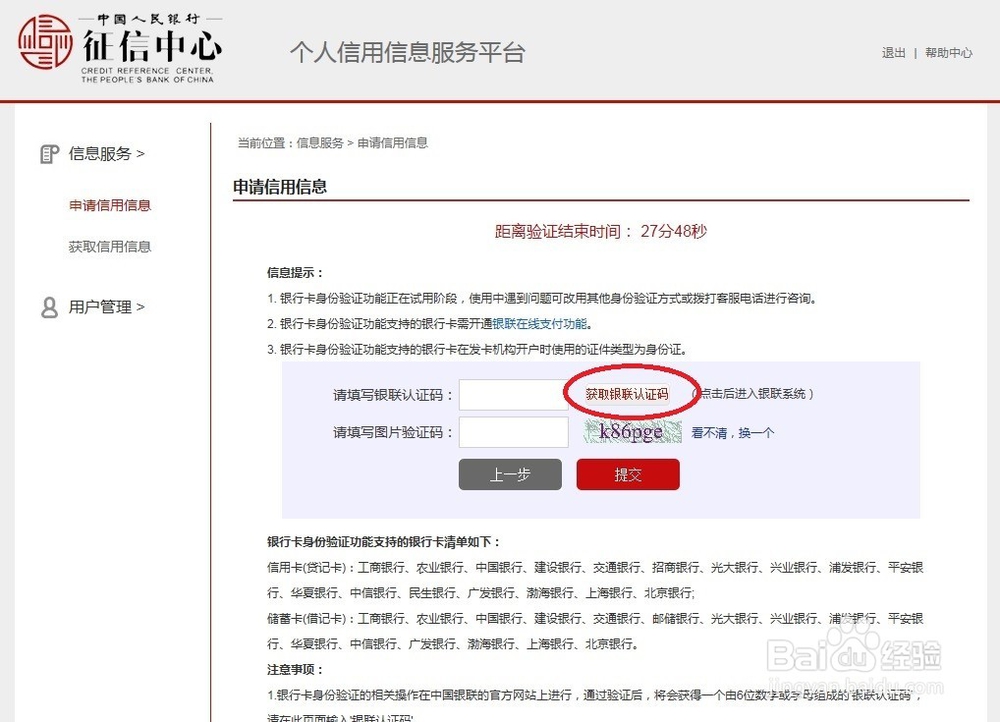Screen dimensions: 1000x722
Task: Click the grey 上一步 button
Action: [510, 475]
